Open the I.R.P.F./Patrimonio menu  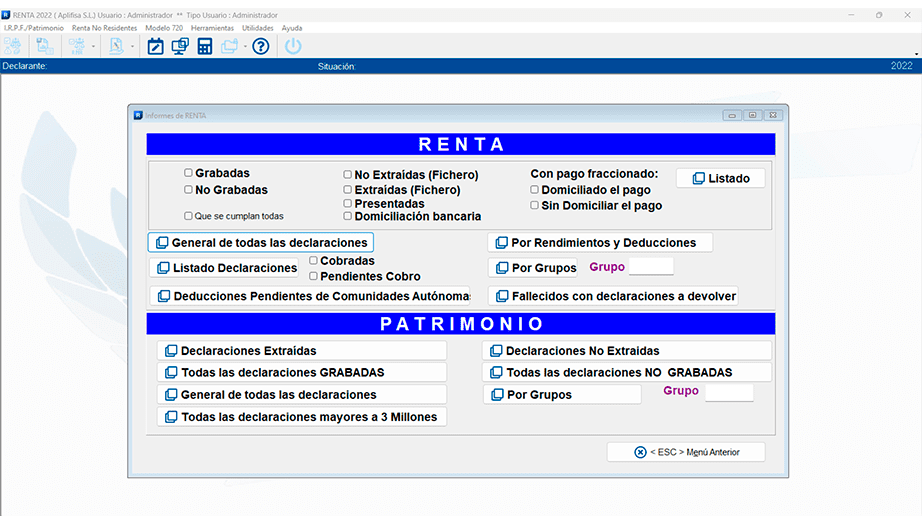[x=34, y=28]
